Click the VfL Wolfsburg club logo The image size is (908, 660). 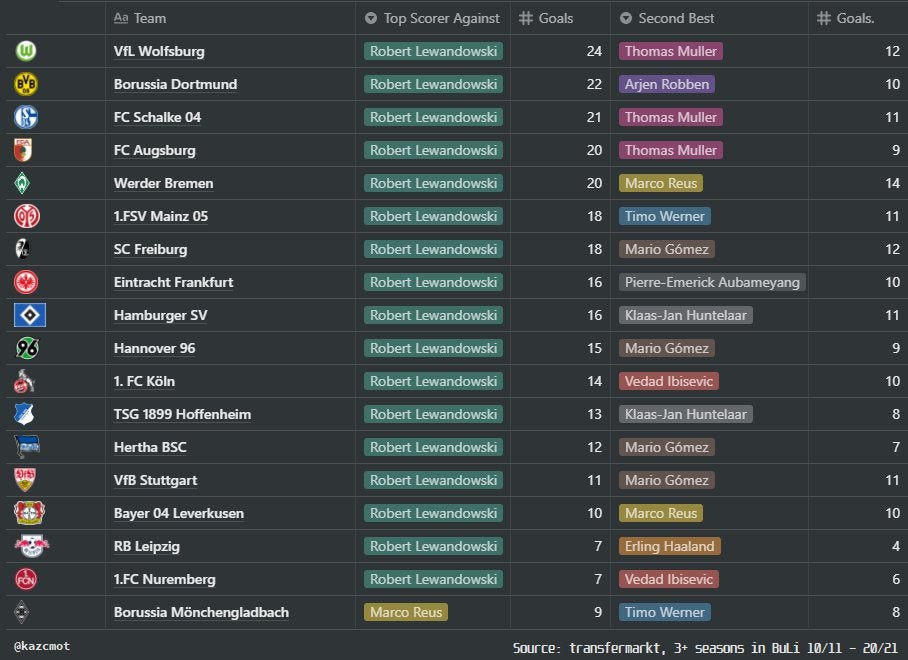coord(25,51)
